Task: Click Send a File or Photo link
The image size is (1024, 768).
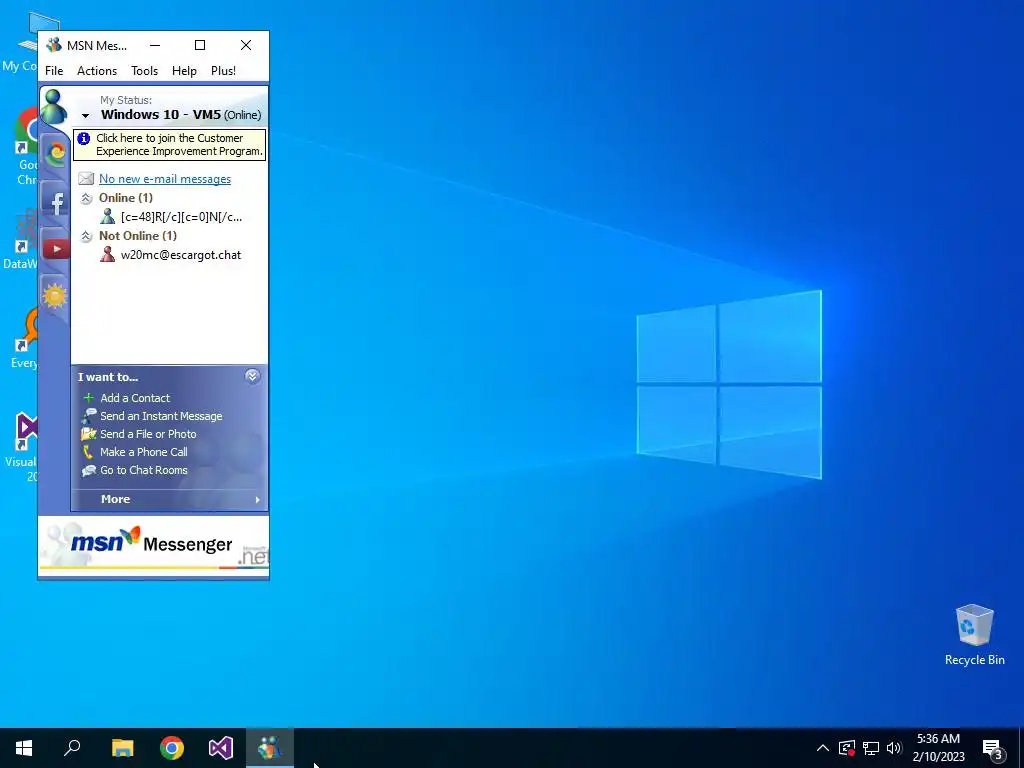Action: (x=148, y=434)
